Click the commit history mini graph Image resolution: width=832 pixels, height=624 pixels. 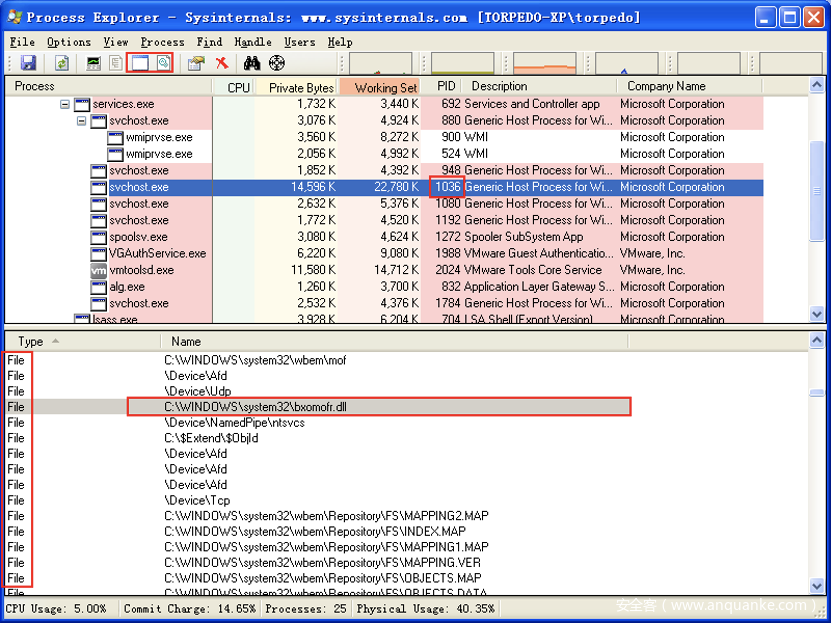462,63
